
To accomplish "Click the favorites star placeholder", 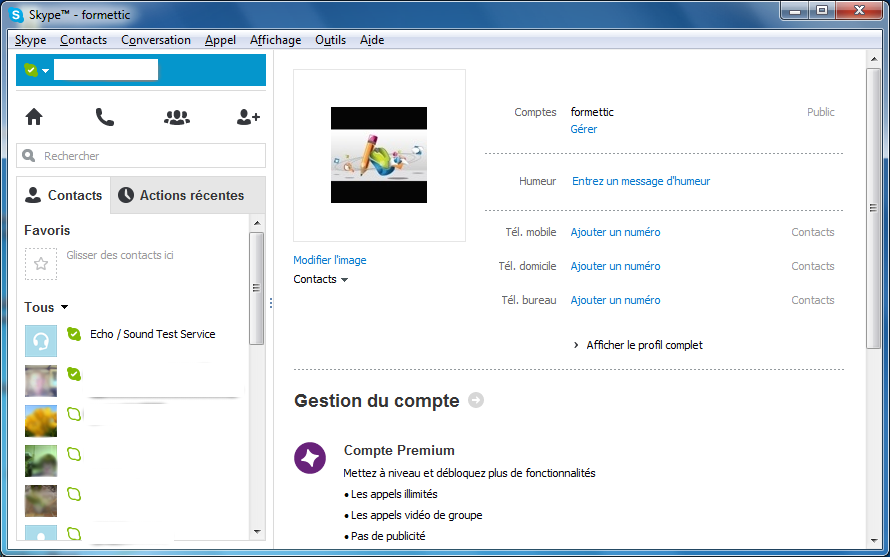I will click(41, 263).
